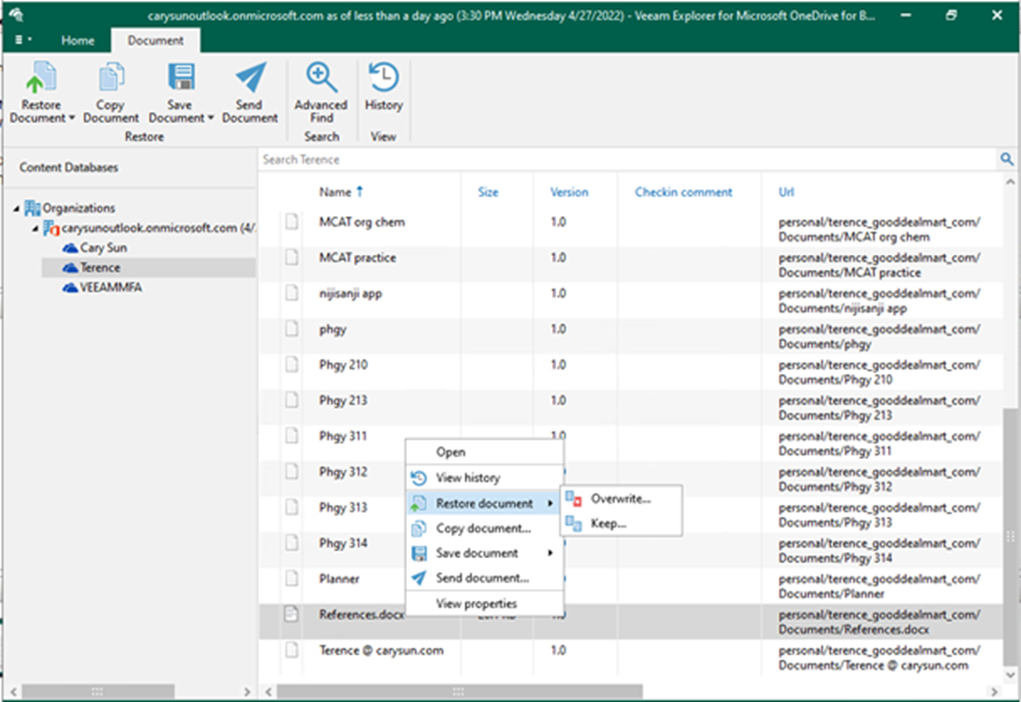
Task: Click the Cary Sun OneDrive cloud icon
Action: pos(70,247)
